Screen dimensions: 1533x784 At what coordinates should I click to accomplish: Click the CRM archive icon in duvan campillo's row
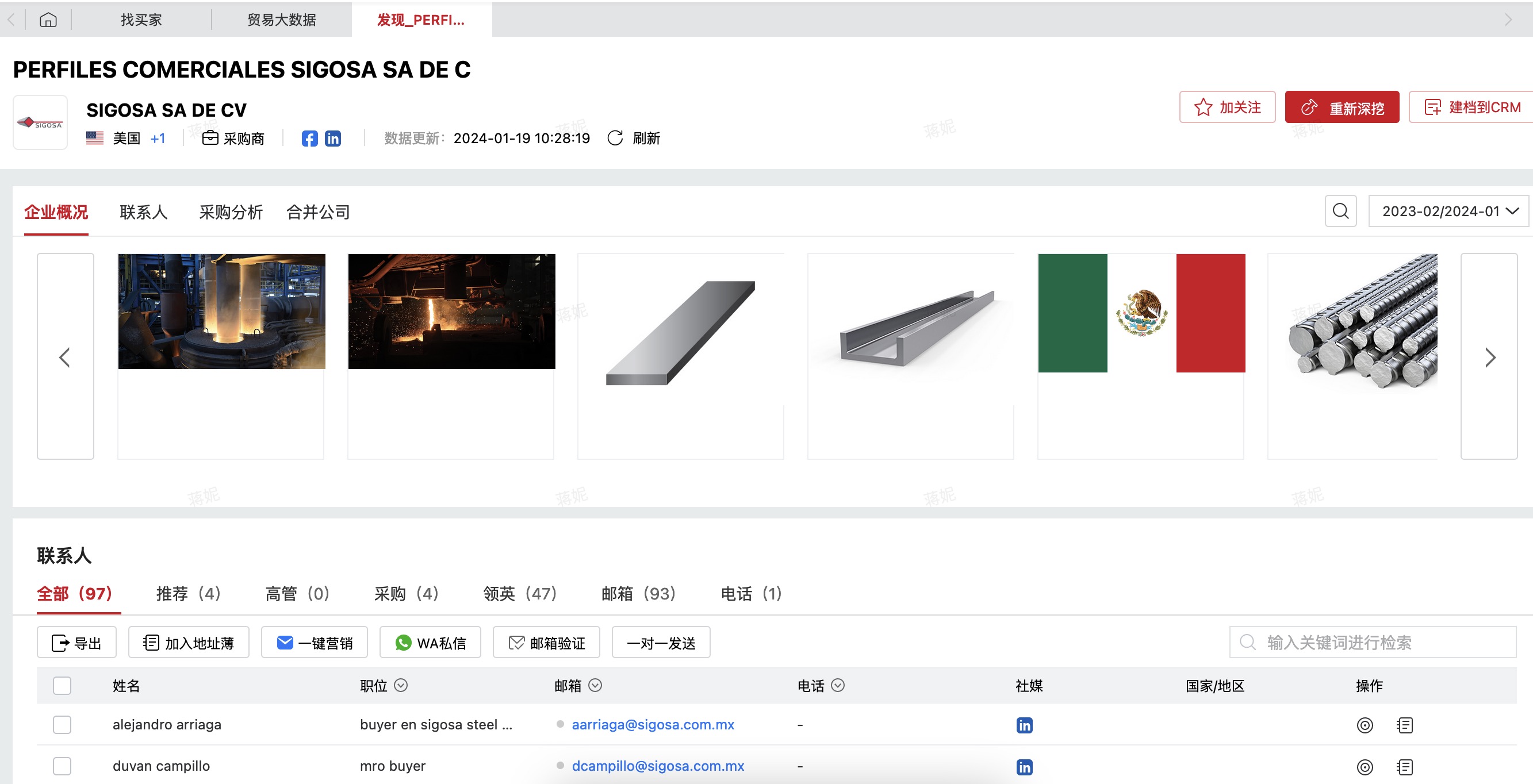click(x=1404, y=767)
